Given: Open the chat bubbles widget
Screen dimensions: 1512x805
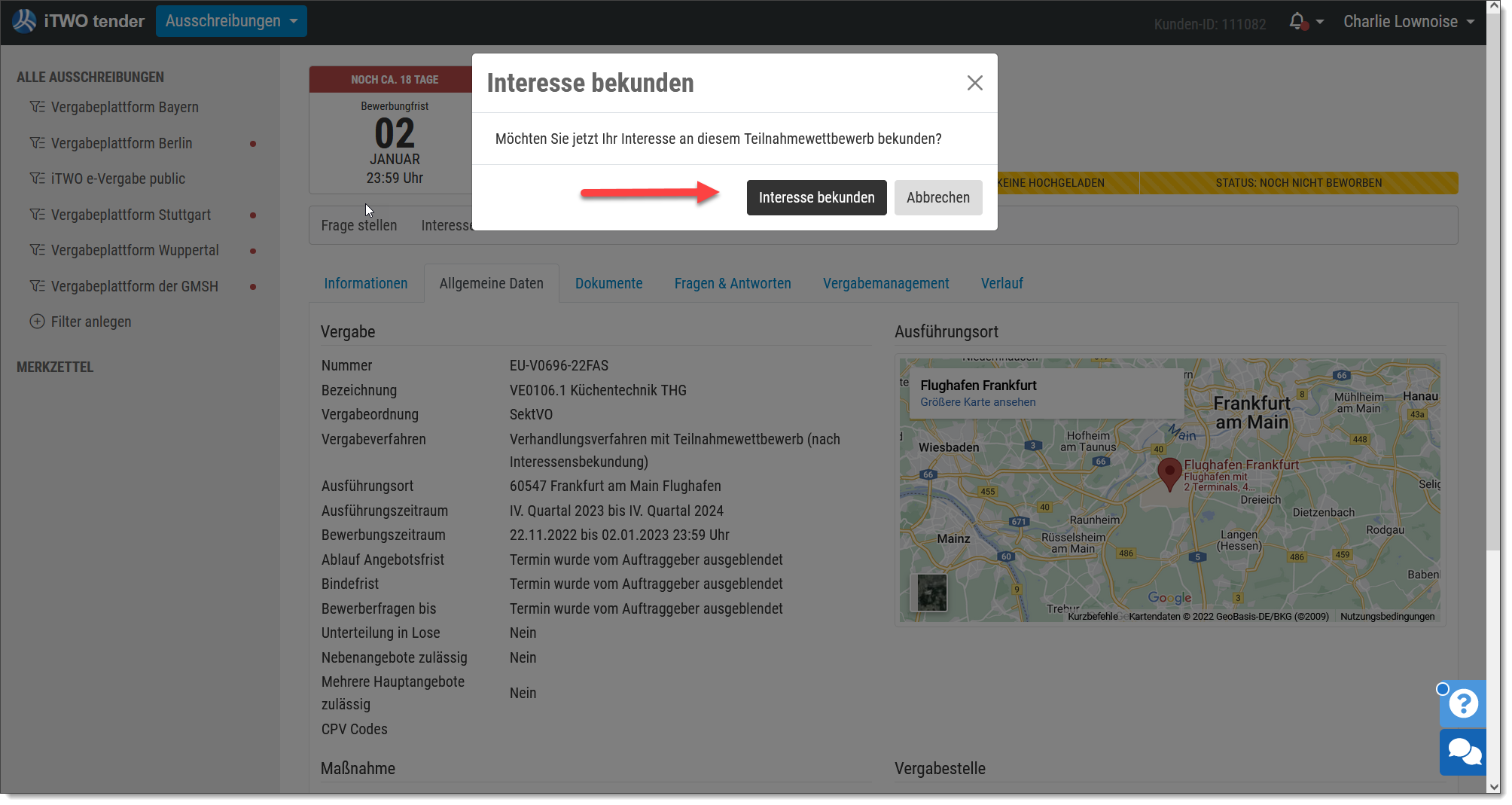Looking at the screenshot, I should coord(1463,752).
